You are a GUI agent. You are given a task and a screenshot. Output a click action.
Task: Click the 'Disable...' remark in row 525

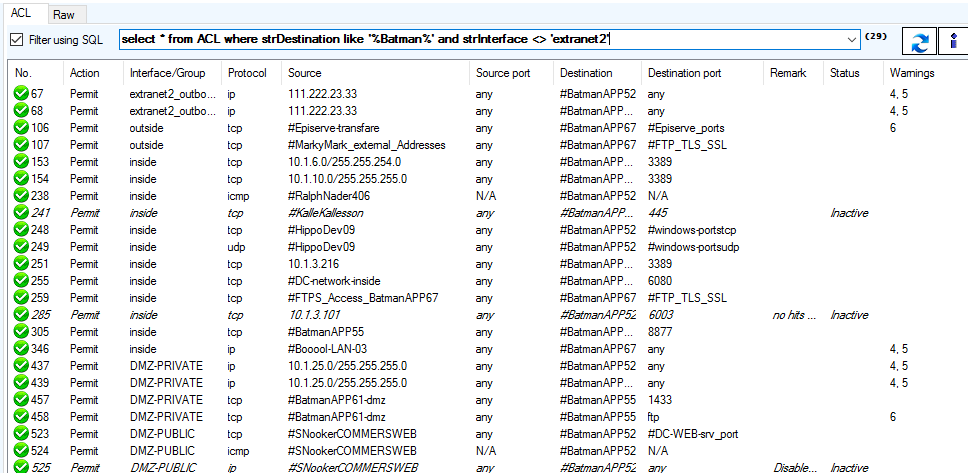[x=795, y=467]
